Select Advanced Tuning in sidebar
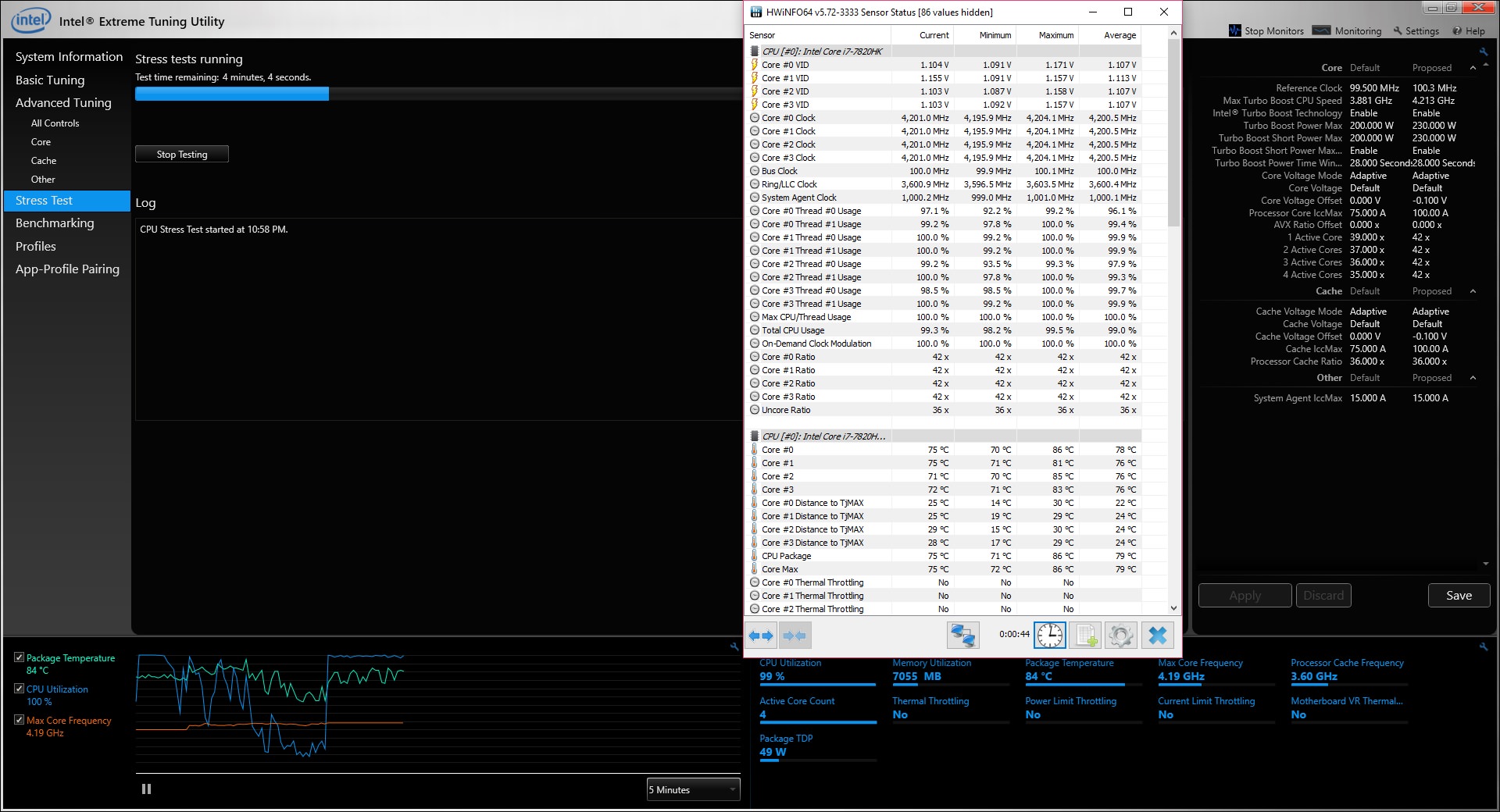Viewport: 1500px width, 812px height. 63,103
